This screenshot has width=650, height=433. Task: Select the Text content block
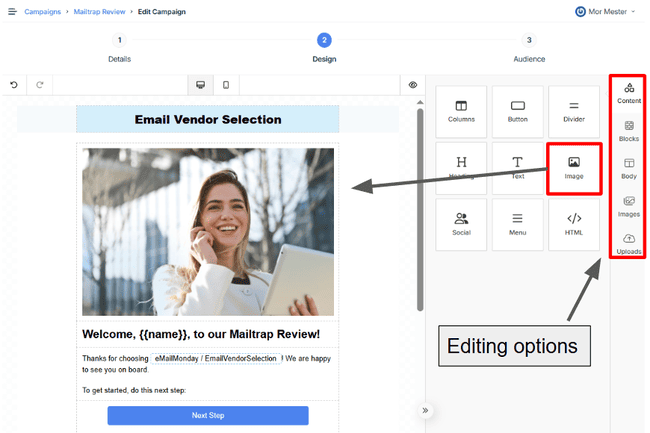[x=517, y=168]
